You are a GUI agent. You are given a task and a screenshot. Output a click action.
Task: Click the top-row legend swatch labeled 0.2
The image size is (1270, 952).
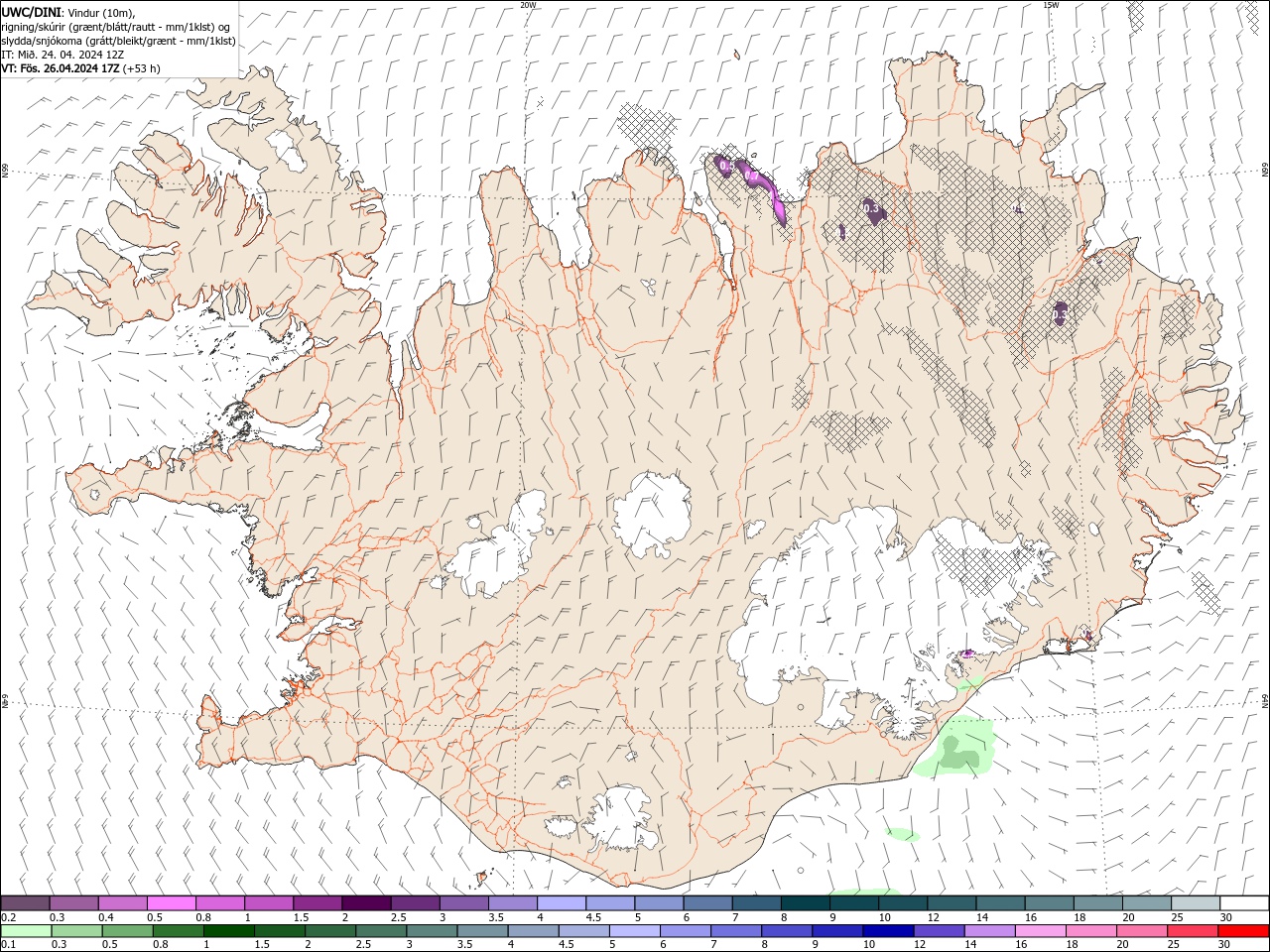pos(25,902)
